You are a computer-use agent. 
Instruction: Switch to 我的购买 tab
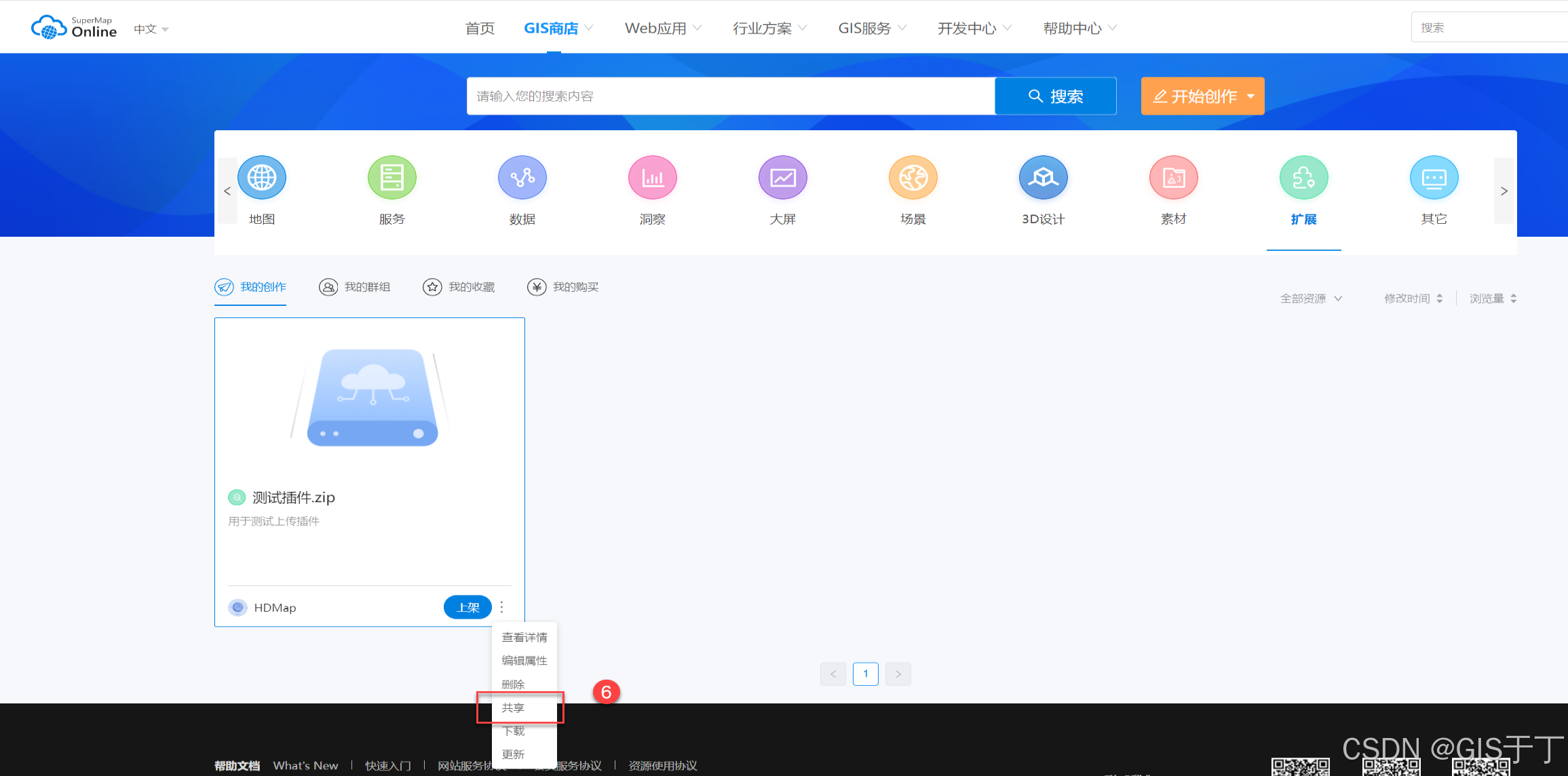tap(563, 287)
